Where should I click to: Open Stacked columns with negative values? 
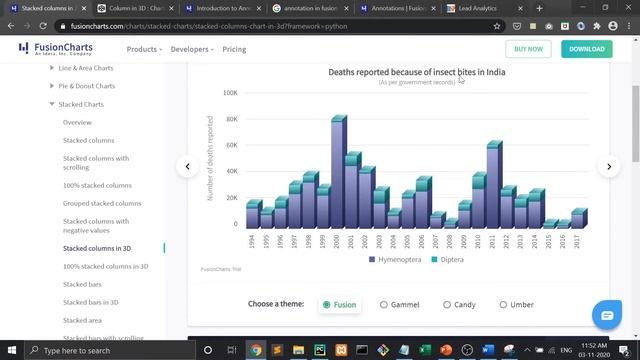(x=96, y=226)
